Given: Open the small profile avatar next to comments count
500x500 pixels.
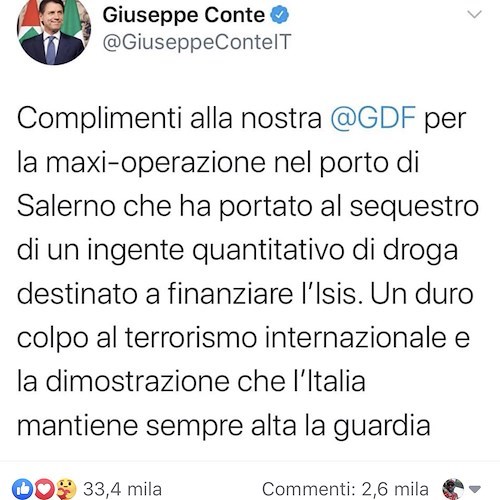Looking at the screenshot, I should (x=453, y=489).
